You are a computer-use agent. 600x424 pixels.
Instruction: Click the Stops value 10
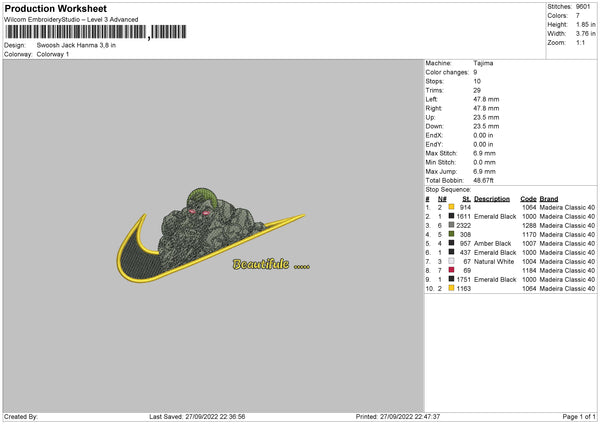(x=477, y=81)
